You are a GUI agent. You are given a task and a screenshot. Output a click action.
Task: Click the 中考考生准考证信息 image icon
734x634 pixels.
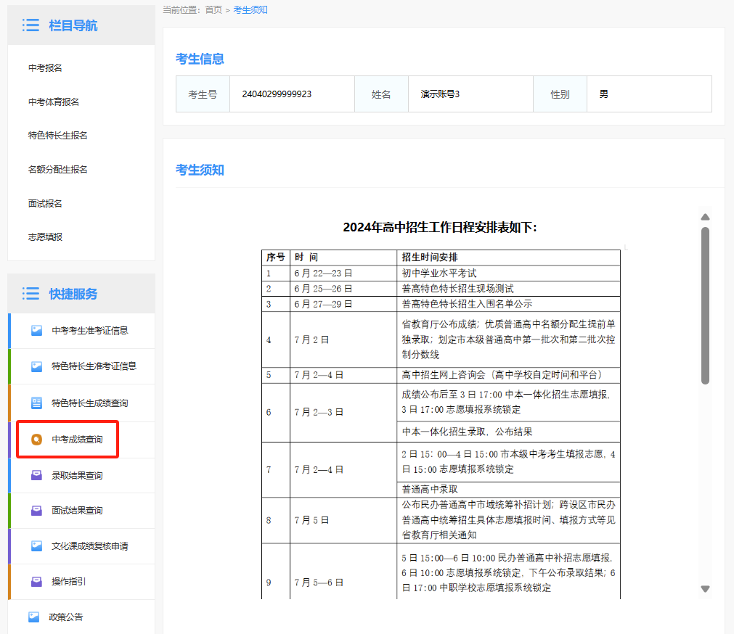pyautogui.click(x=37, y=331)
